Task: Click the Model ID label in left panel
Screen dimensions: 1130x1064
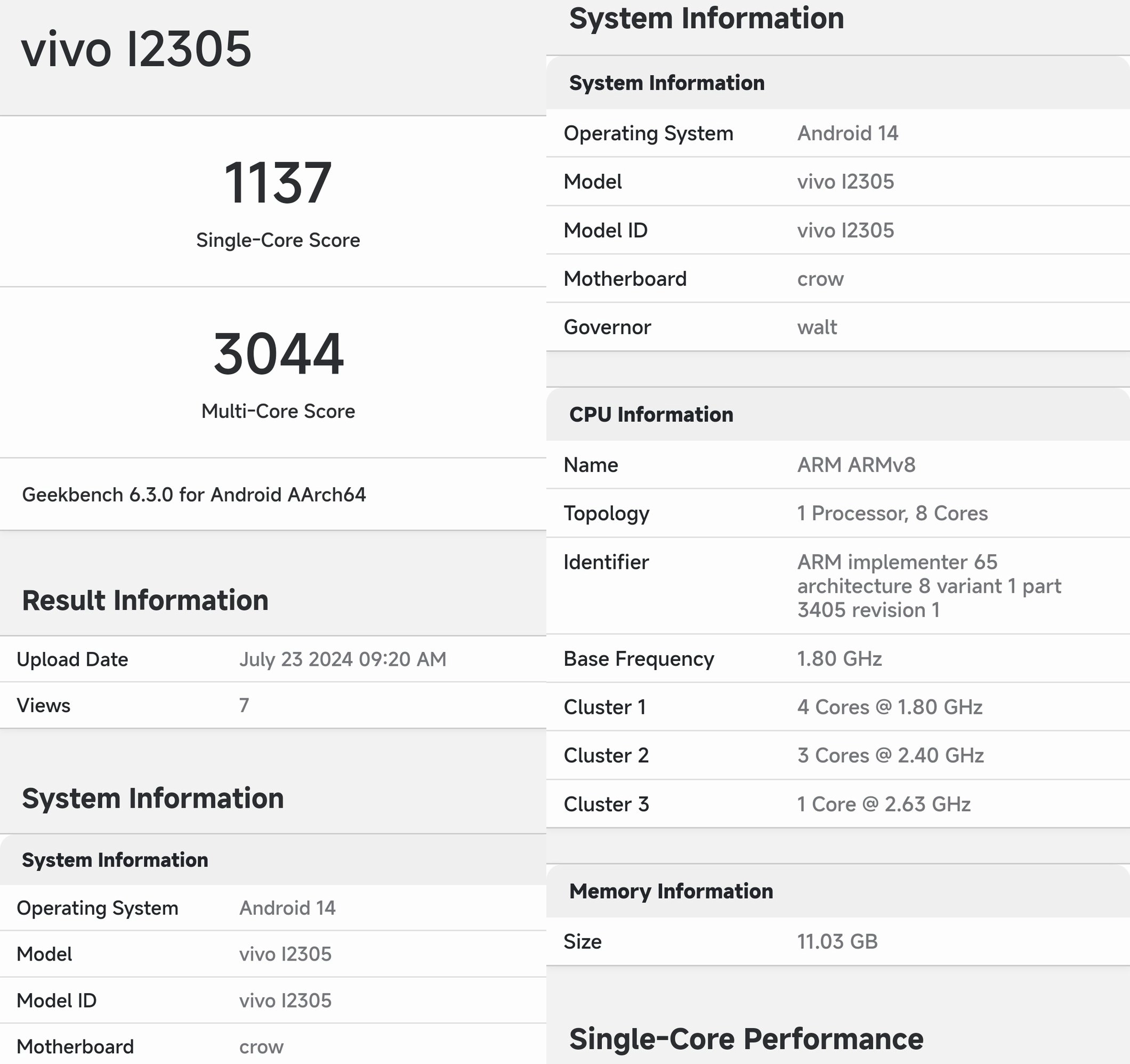Action: pyautogui.click(x=57, y=1001)
